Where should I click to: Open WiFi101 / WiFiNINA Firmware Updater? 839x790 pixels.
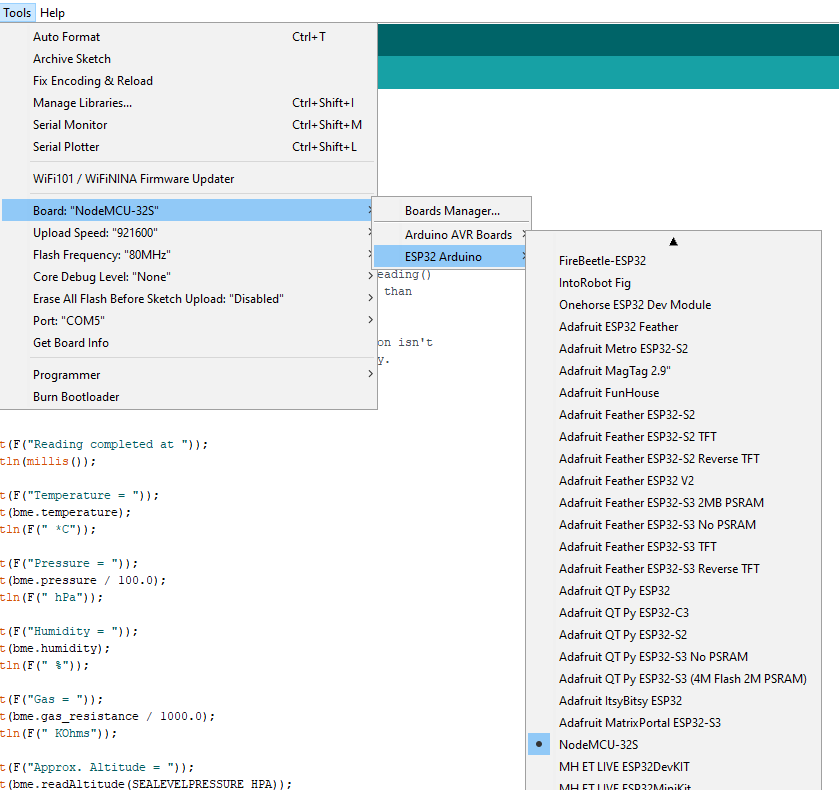click(188, 179)
